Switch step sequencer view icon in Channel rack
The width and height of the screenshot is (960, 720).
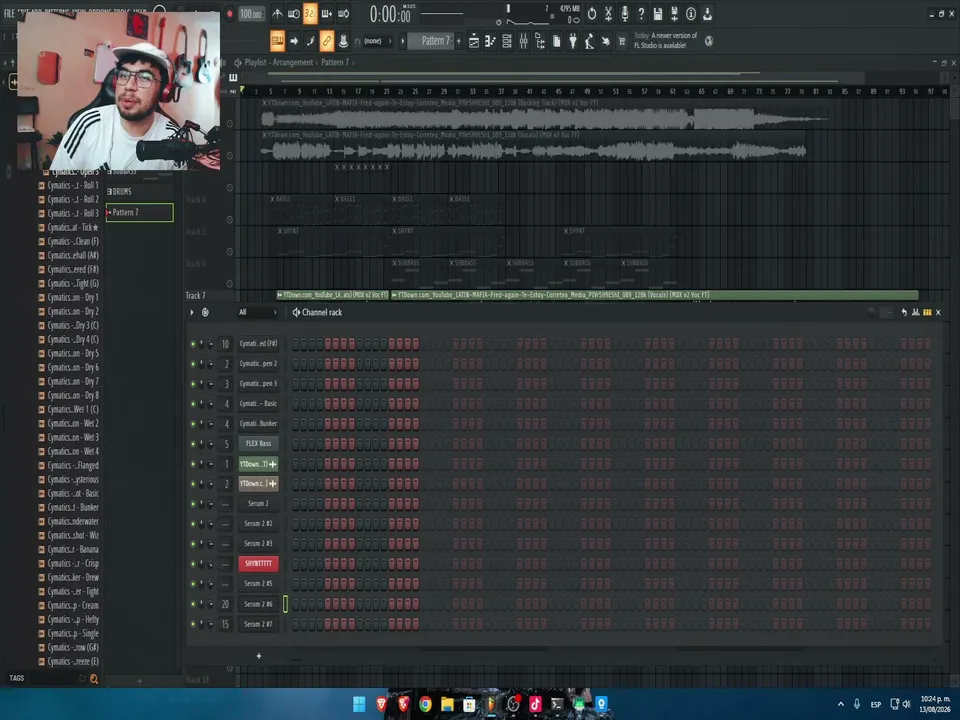[928, 312]
